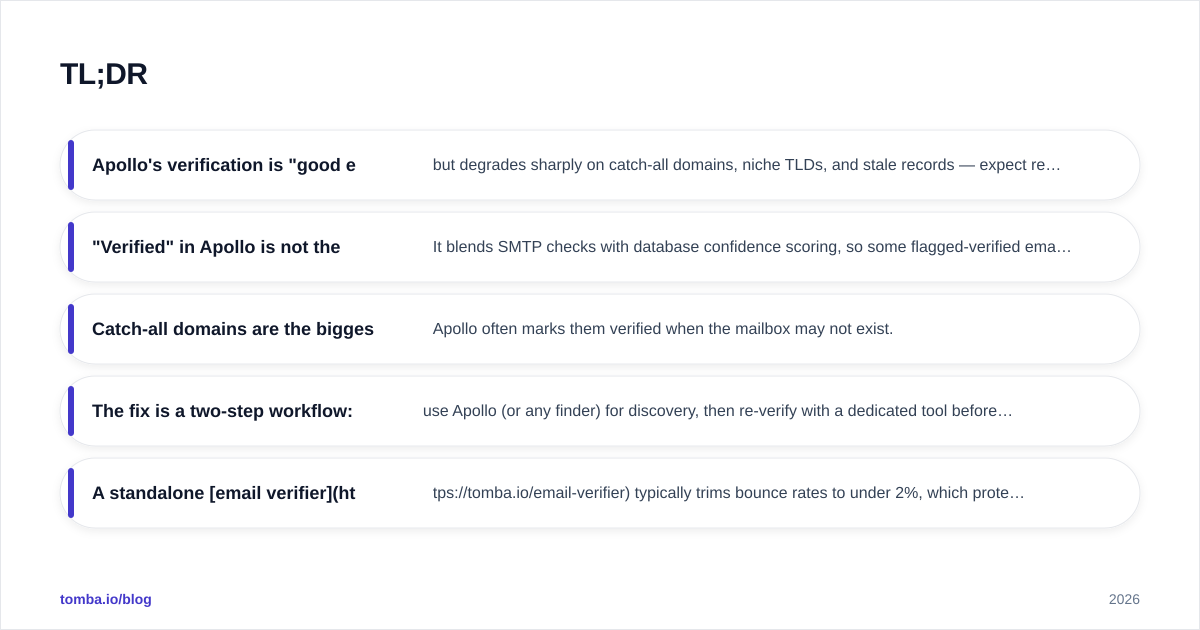Viewport: 1200px width, 630px height.
Task: Click the blue accent bar on first card
Action: point(71,165)
